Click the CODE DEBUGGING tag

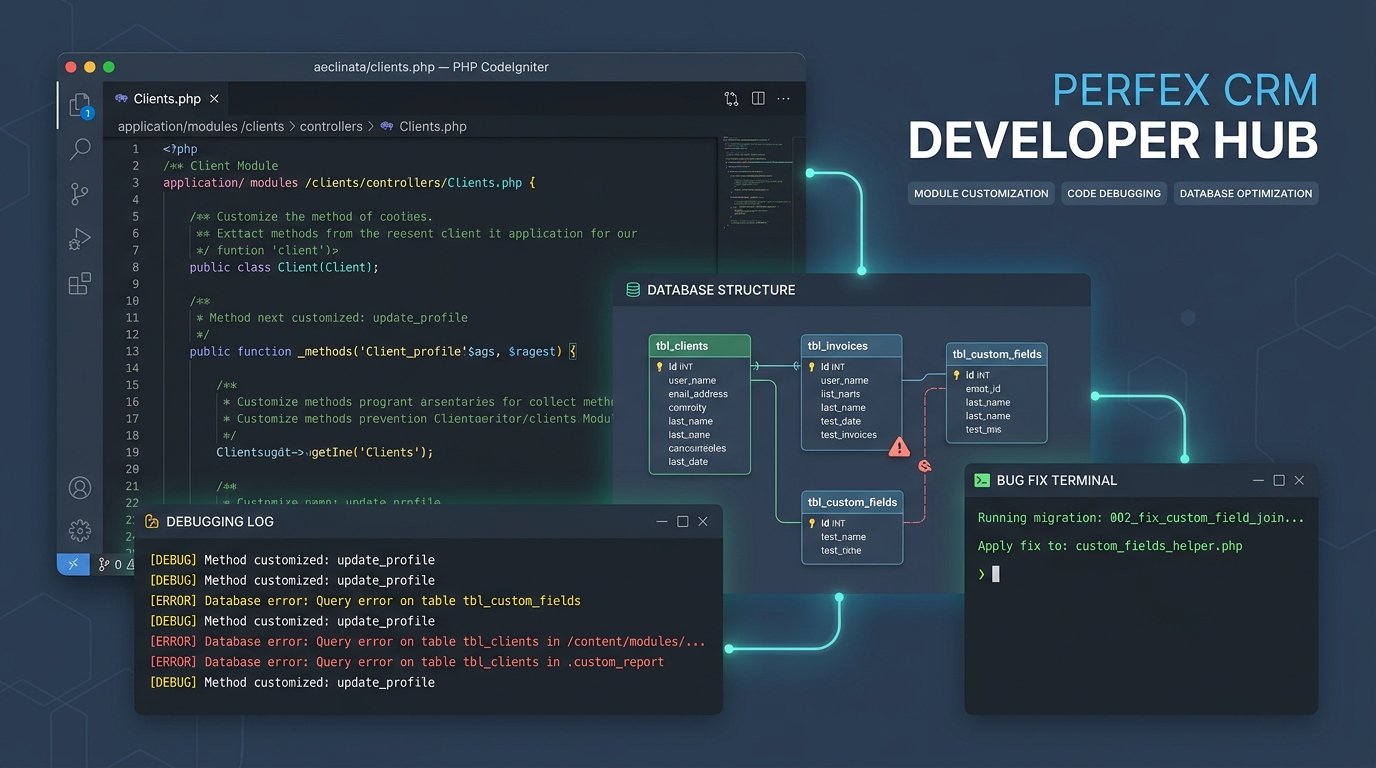(x=1114, y=194)
